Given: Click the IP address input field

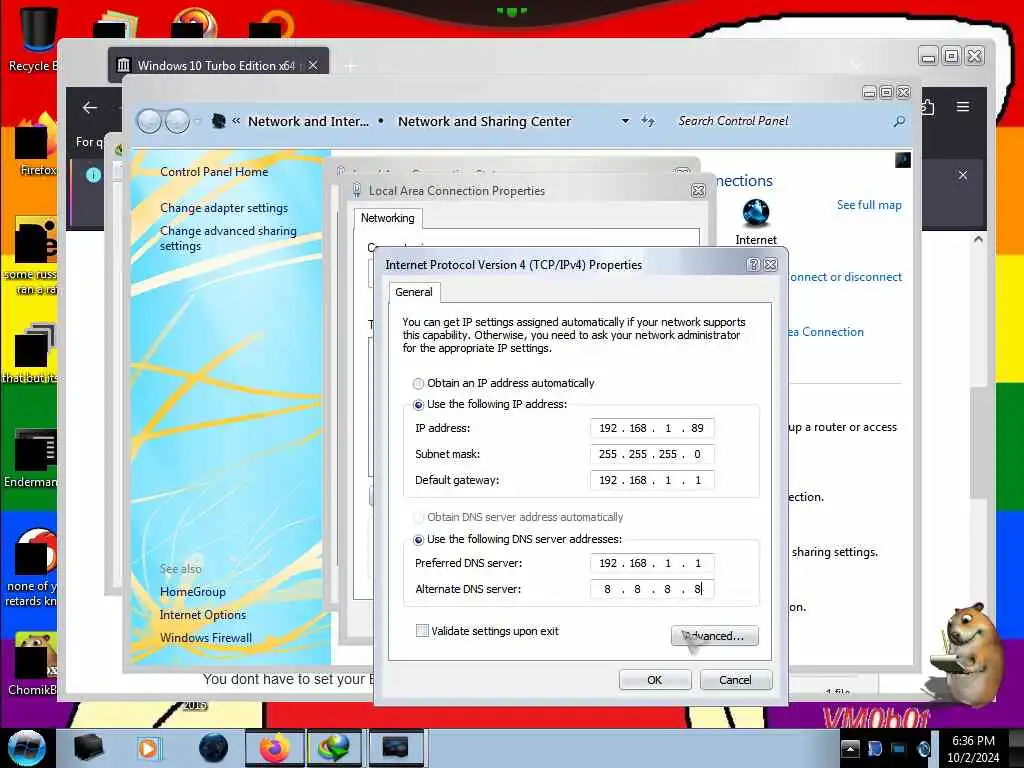Looking at the screenshot, I should [x=652, y=428].
